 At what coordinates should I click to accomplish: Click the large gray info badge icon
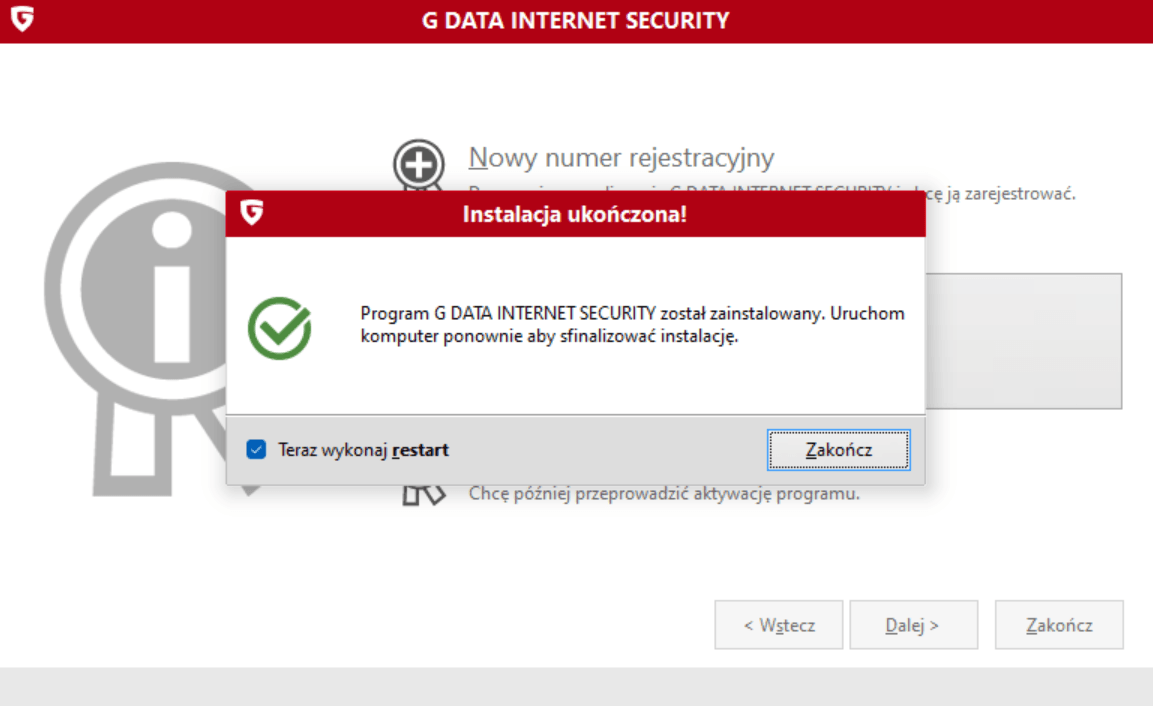coord(140,300)
